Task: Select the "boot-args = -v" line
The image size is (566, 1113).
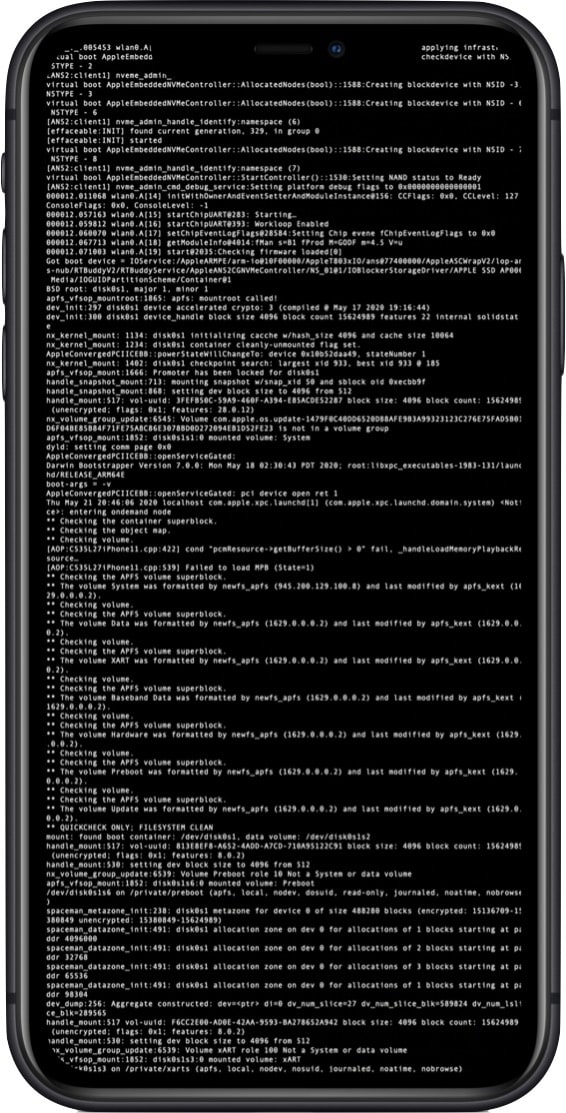Action: pyautogui.click(x=75, y=483)
